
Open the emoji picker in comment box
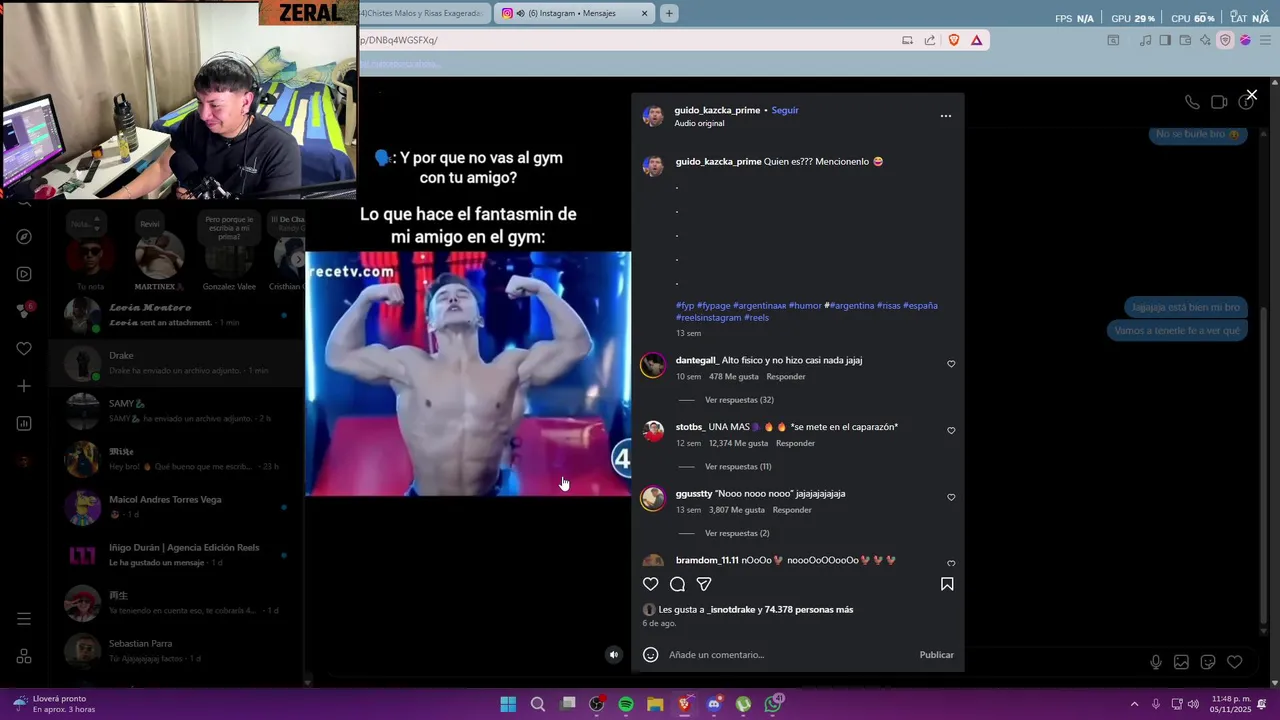(x=650, y=655)
